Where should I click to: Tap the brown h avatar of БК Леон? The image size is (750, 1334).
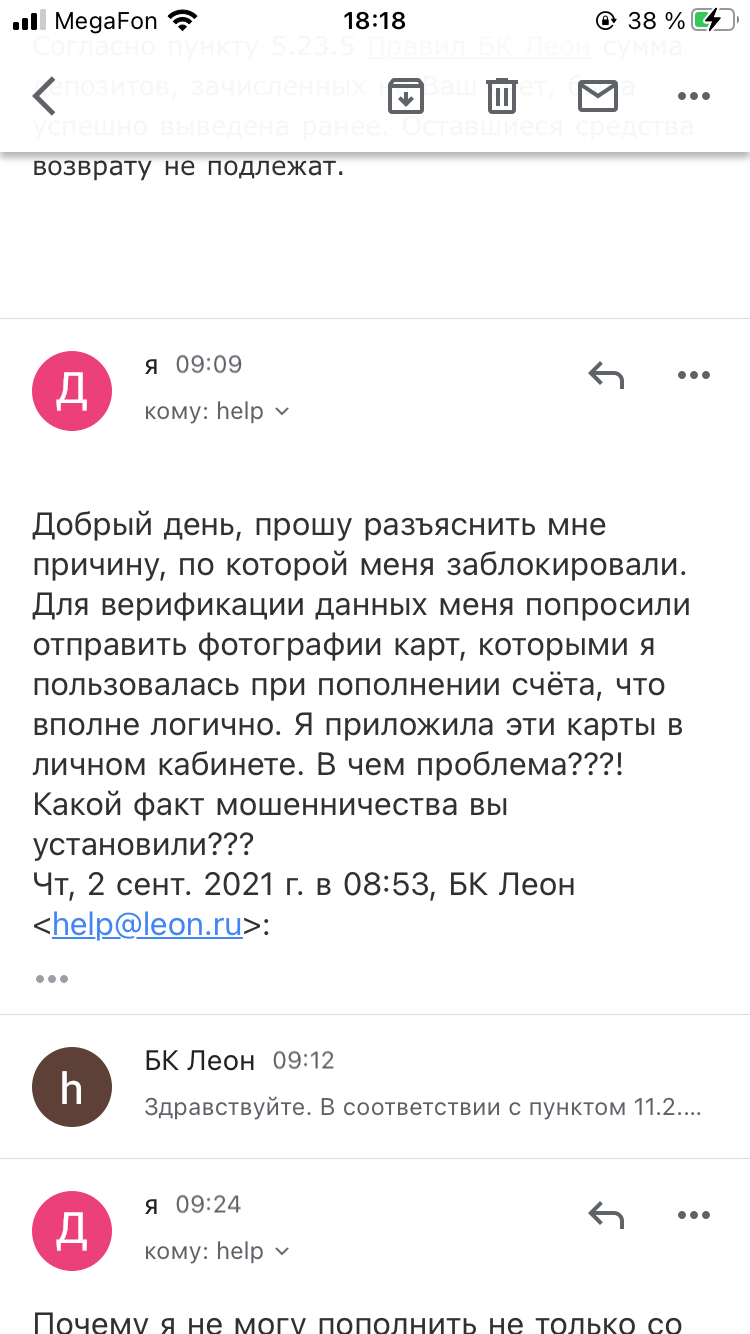click(72, 1087)
